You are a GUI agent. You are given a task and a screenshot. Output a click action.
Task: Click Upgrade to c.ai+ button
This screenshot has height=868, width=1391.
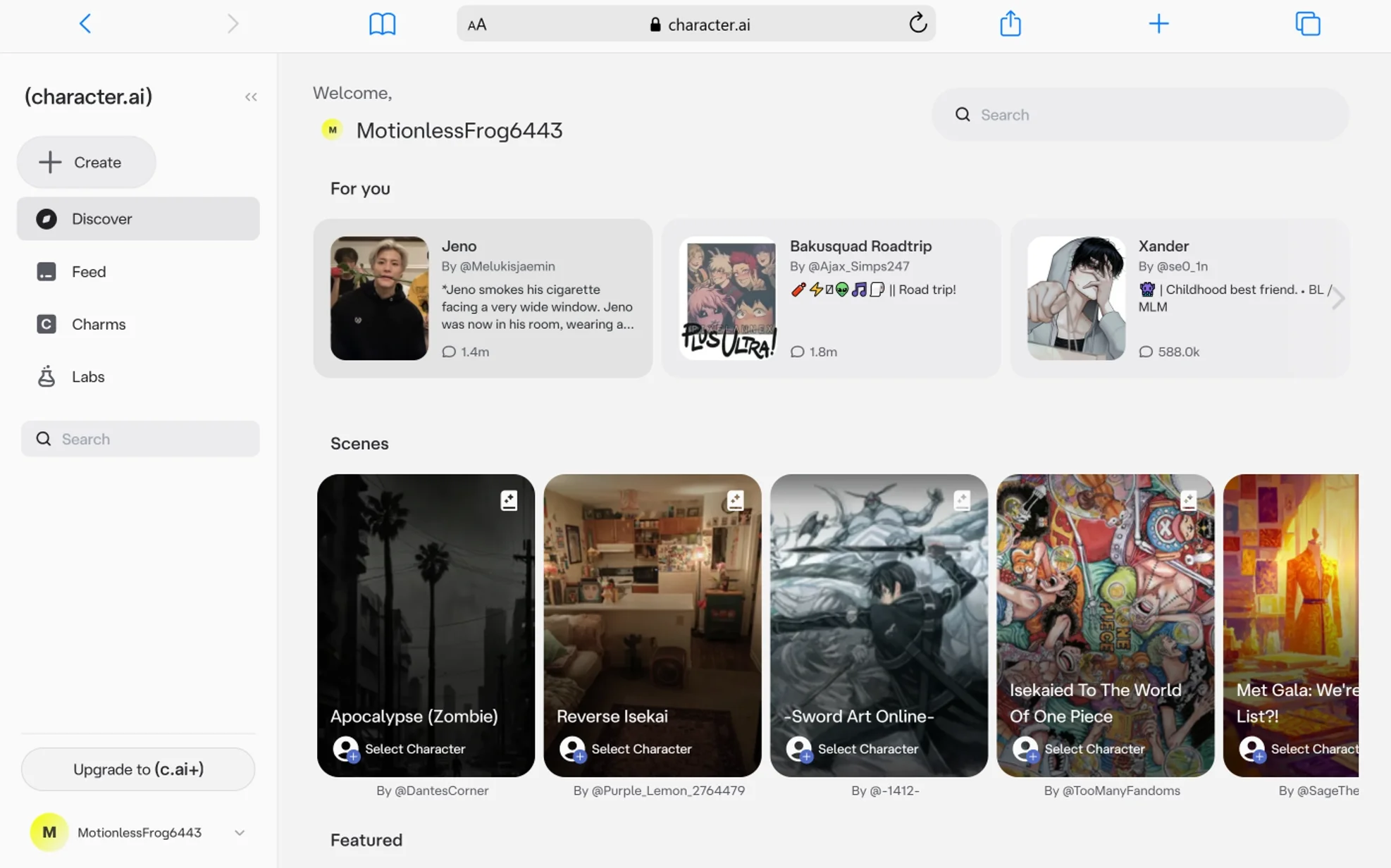138,769
